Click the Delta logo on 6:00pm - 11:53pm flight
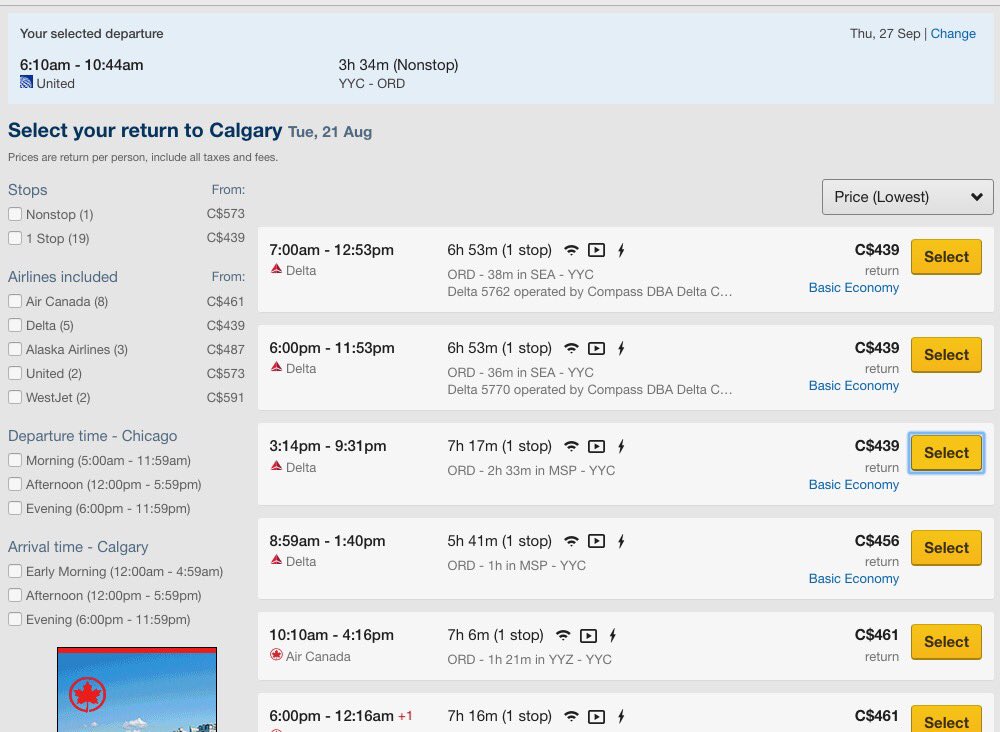1000x732 pixels. [276, 367]
